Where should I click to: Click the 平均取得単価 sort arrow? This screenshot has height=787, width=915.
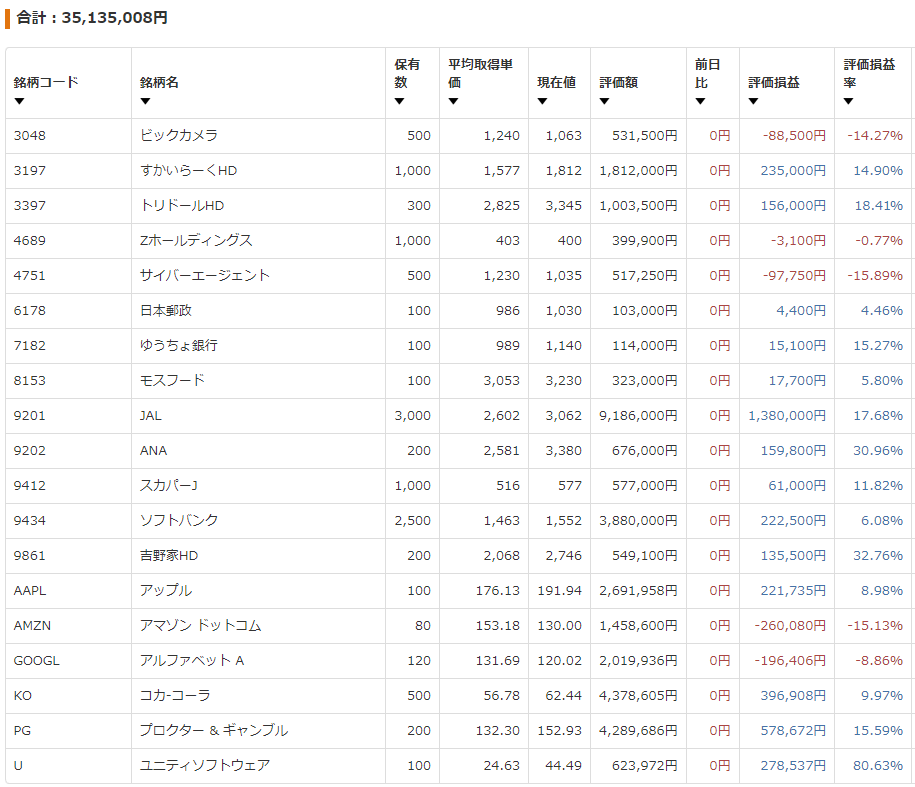(453, 101)
